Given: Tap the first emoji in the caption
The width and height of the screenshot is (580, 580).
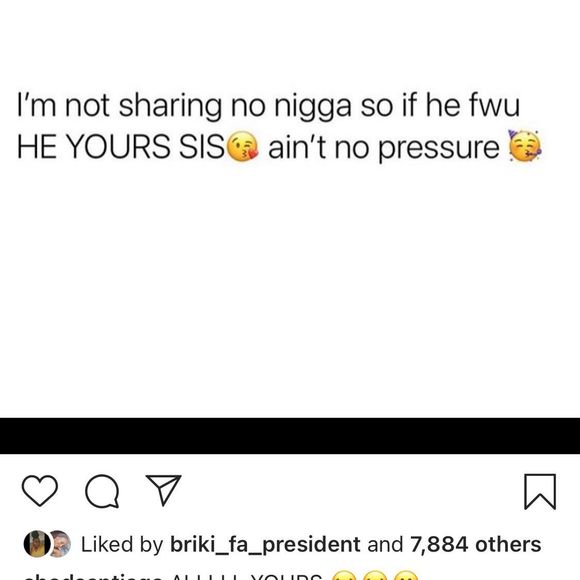Looking at the screenshot, I should click(x=345, y=576).
